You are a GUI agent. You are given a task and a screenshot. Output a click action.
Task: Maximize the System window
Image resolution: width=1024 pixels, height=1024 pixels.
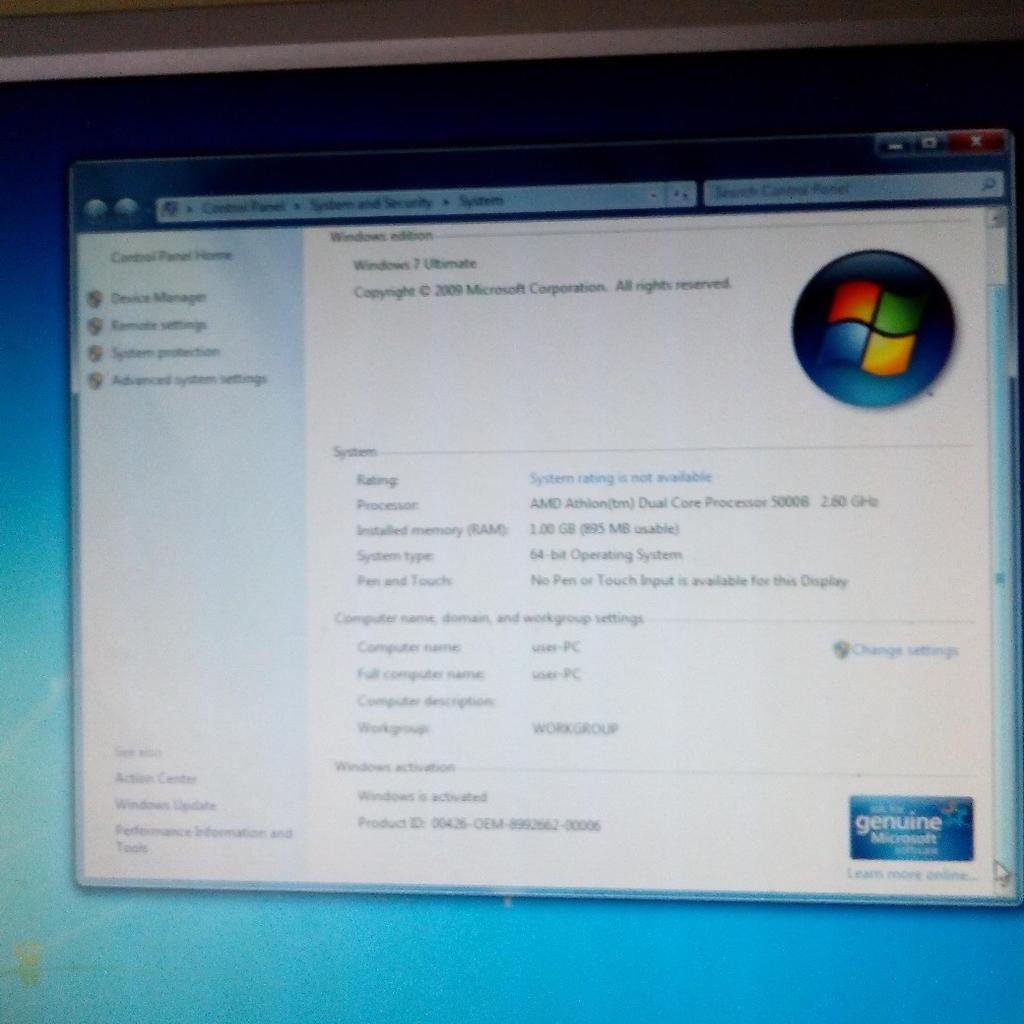pyautogui.click(x=929, y=143)
